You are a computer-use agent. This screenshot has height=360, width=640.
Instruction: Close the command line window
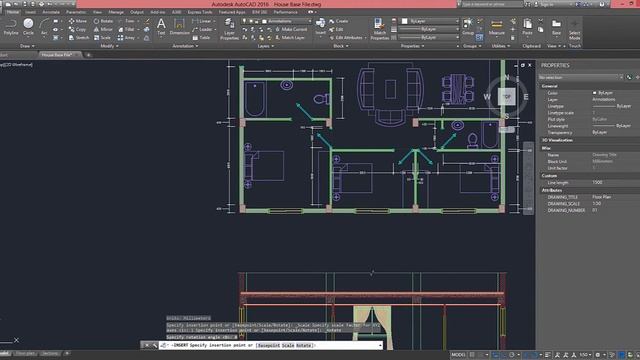[x=147, y=345]
